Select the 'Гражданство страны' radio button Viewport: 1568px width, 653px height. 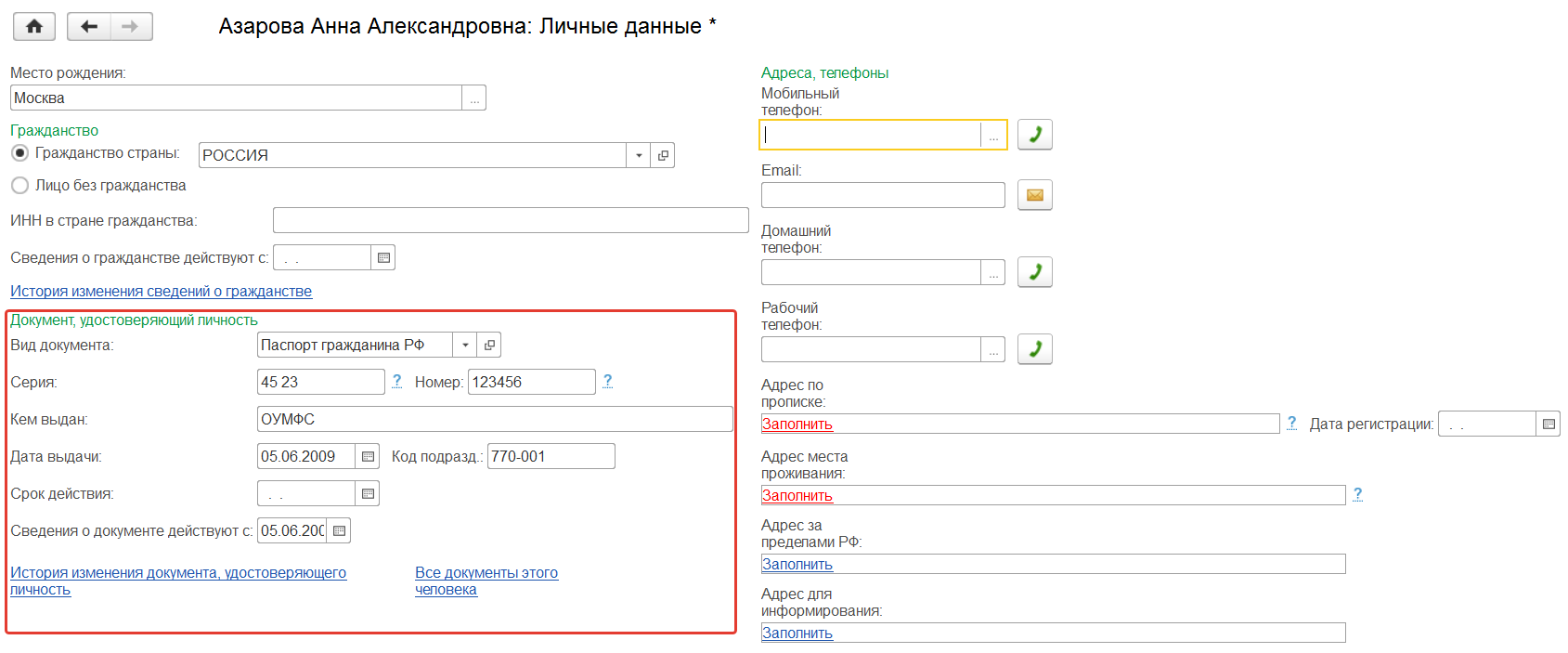[19, 153]
